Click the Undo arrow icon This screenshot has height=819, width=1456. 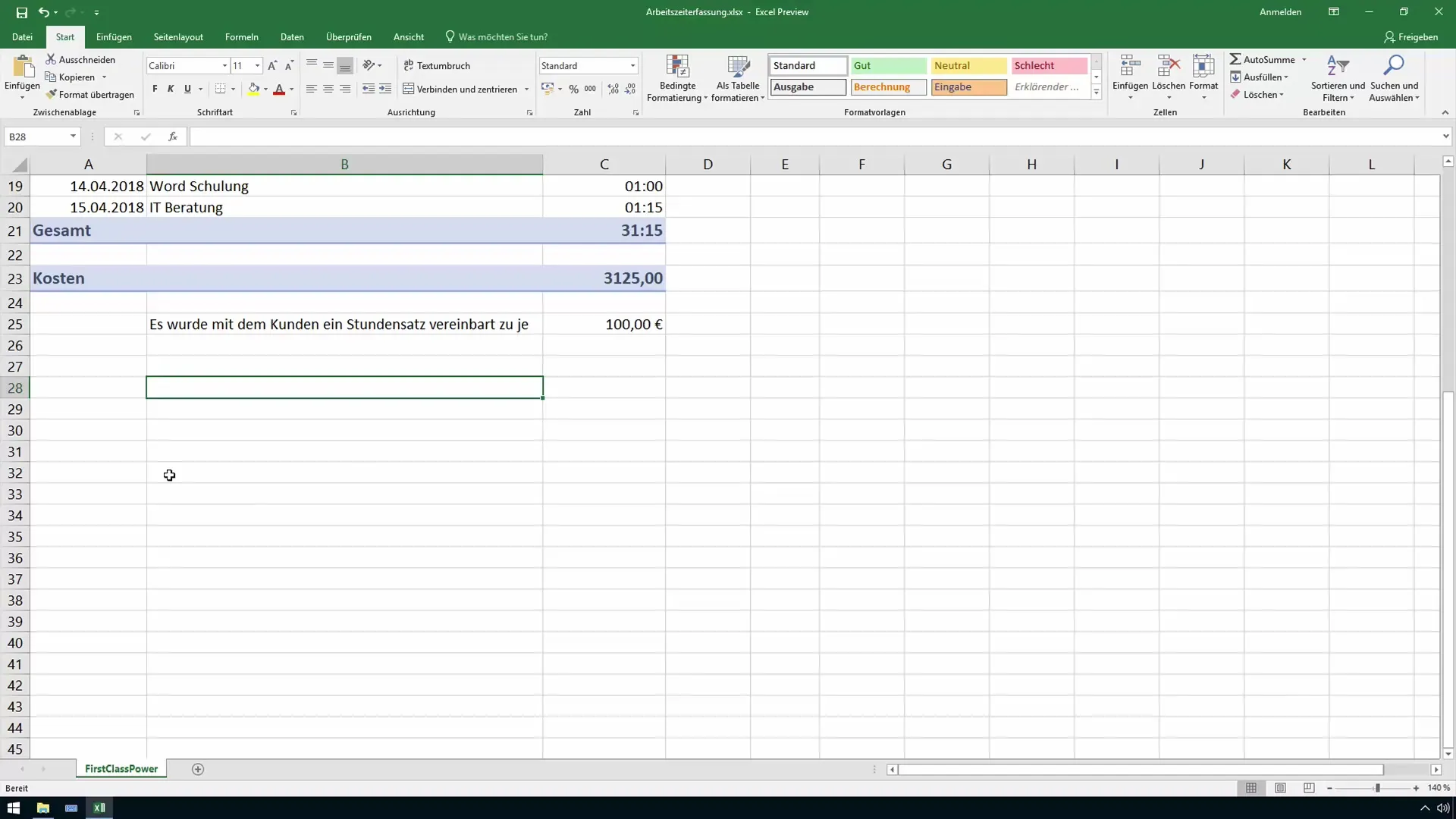click(x=44, y=12)
